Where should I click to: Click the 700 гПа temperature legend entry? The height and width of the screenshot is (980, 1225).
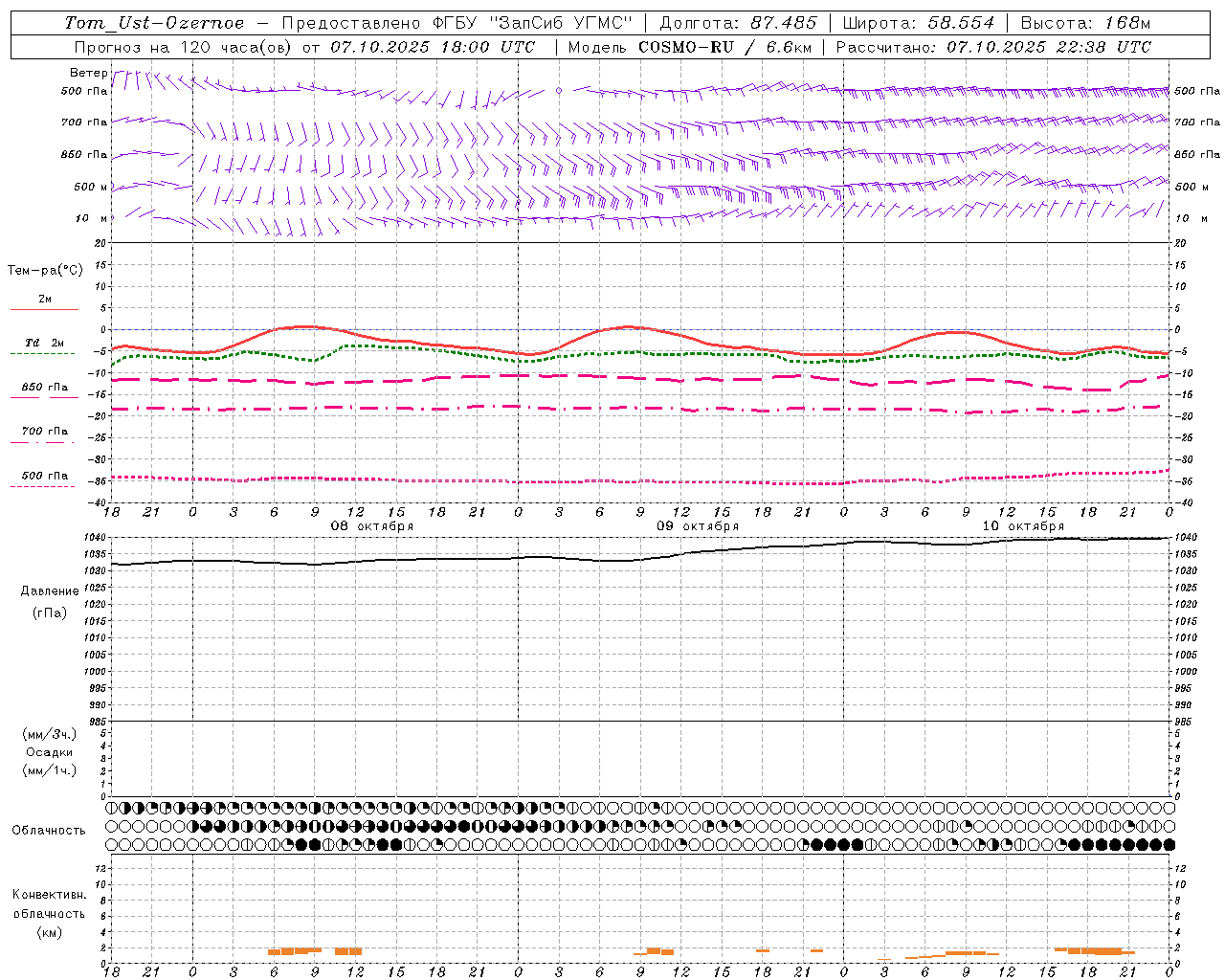click(45, 432)
